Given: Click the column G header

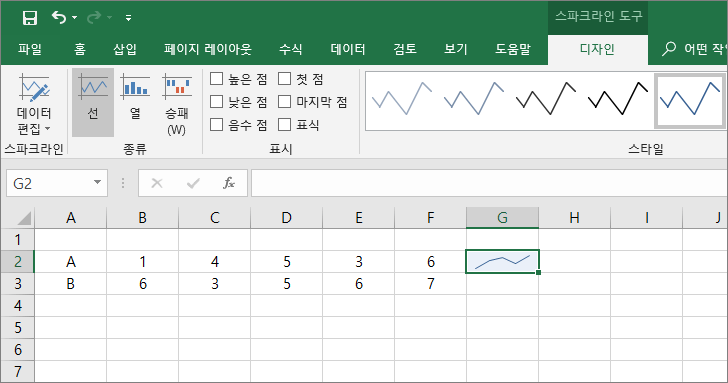Looking at the screenshot, I should pos(502,217).
